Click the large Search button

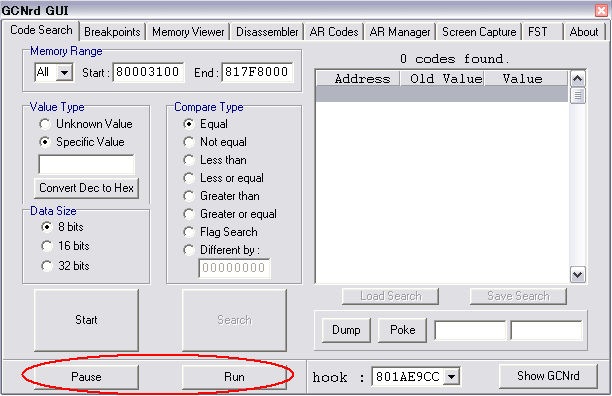pos(234,320)
